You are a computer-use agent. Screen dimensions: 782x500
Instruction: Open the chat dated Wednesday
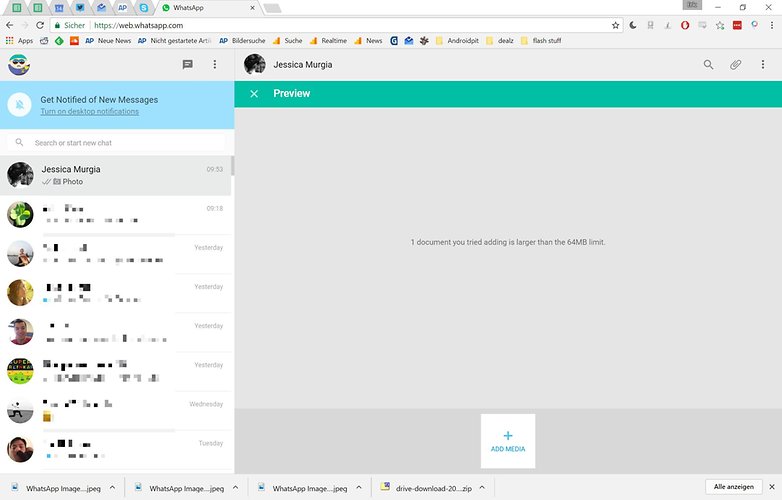116,410
